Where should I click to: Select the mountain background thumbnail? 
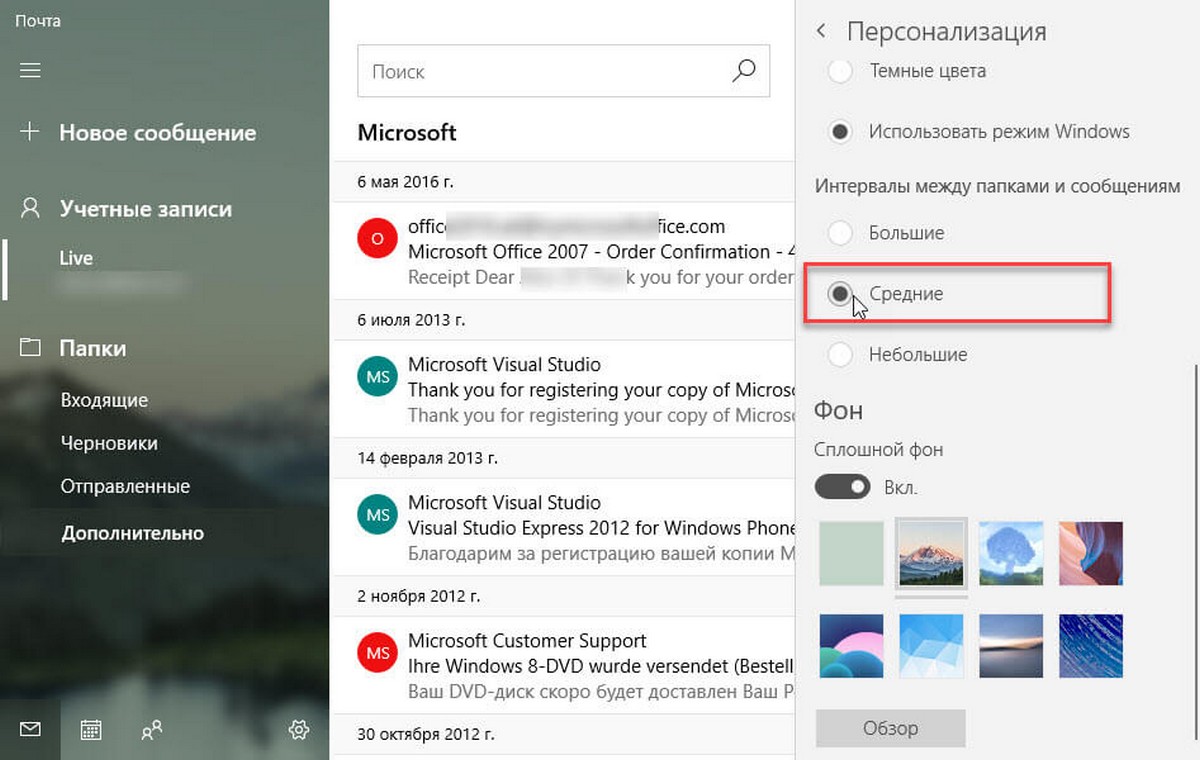point(931,553)
